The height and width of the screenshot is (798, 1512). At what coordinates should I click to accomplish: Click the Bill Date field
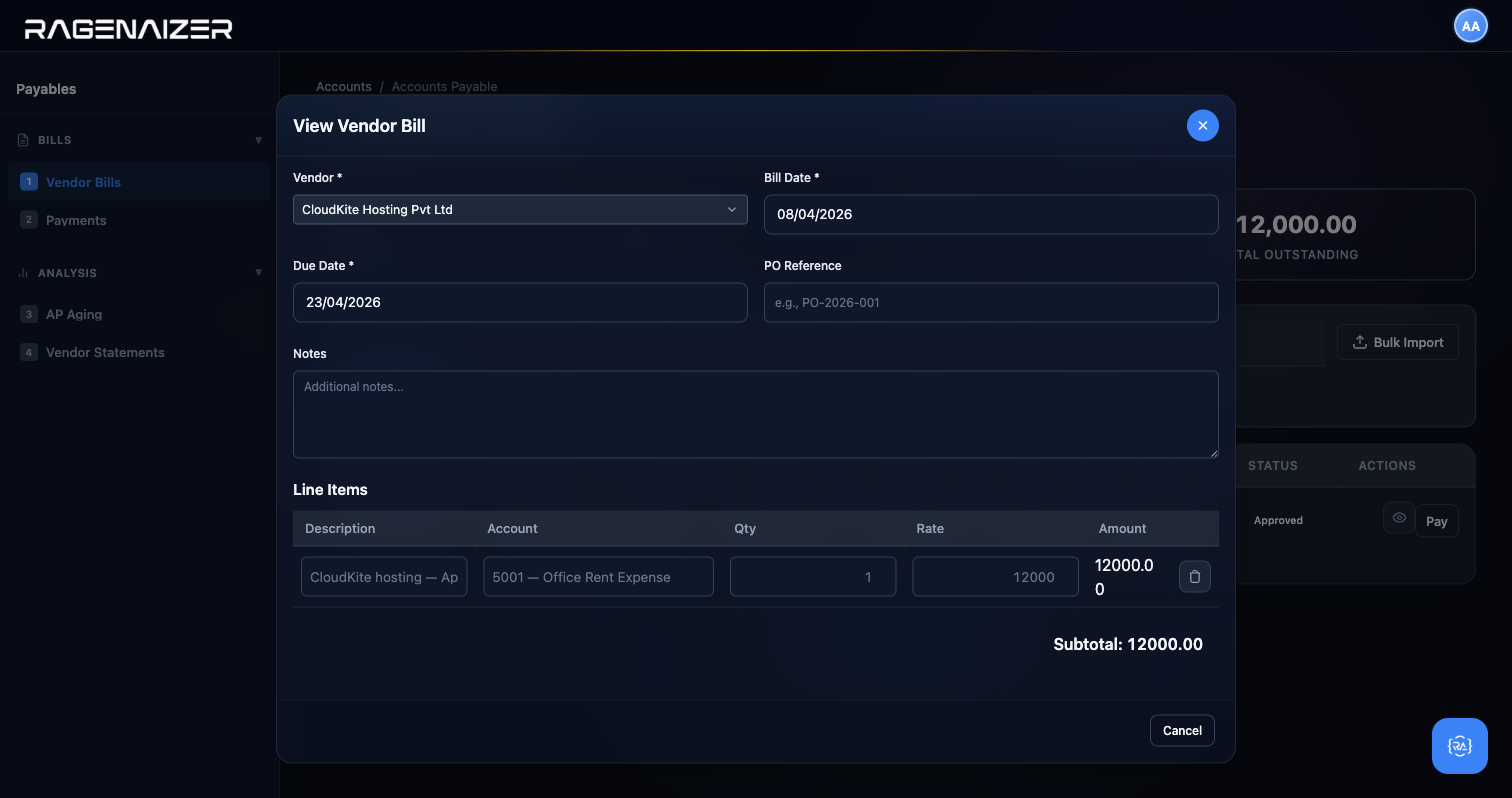click(991, 214)
